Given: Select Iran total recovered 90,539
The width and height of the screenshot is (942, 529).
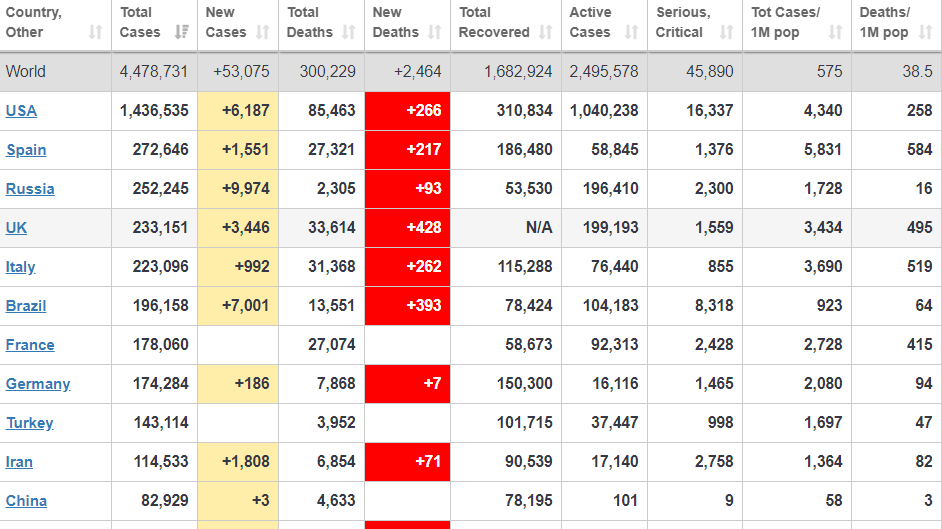Looking at the screenshot, I should pyautogui.click(x=529, y=462).
